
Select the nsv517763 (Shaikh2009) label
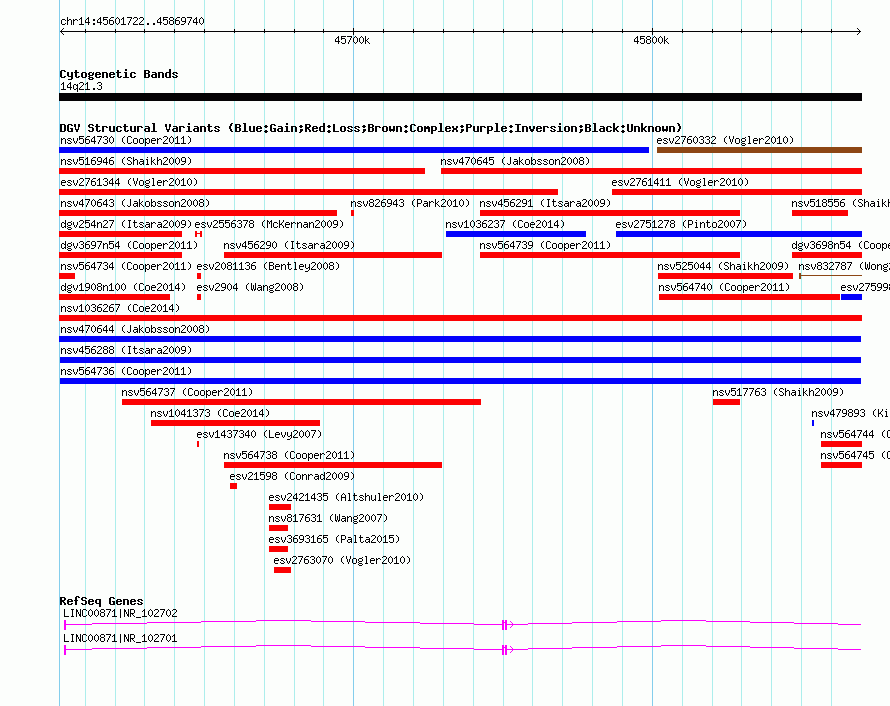[778, 392]
